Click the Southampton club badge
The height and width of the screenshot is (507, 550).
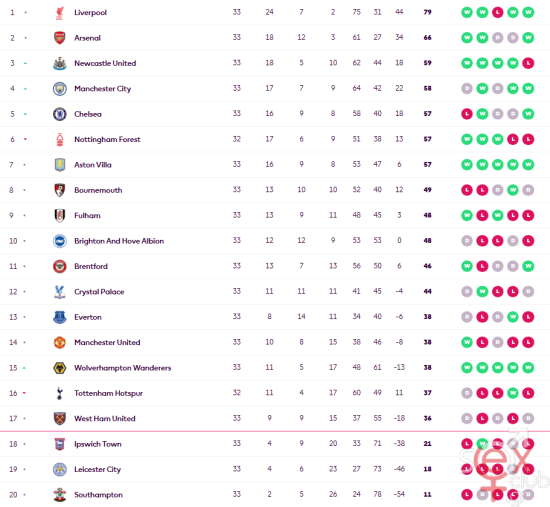pos(60,495)
